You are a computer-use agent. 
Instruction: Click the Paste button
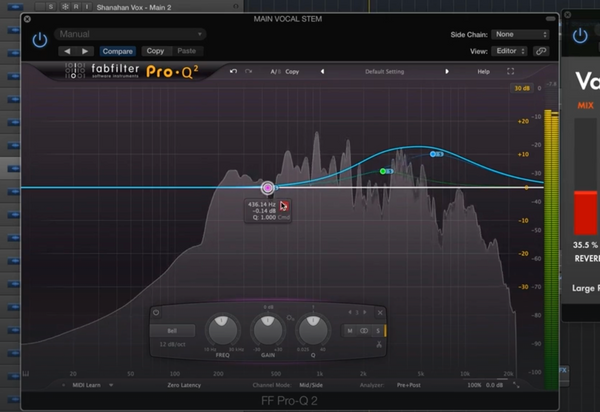[x=187, y=51]
